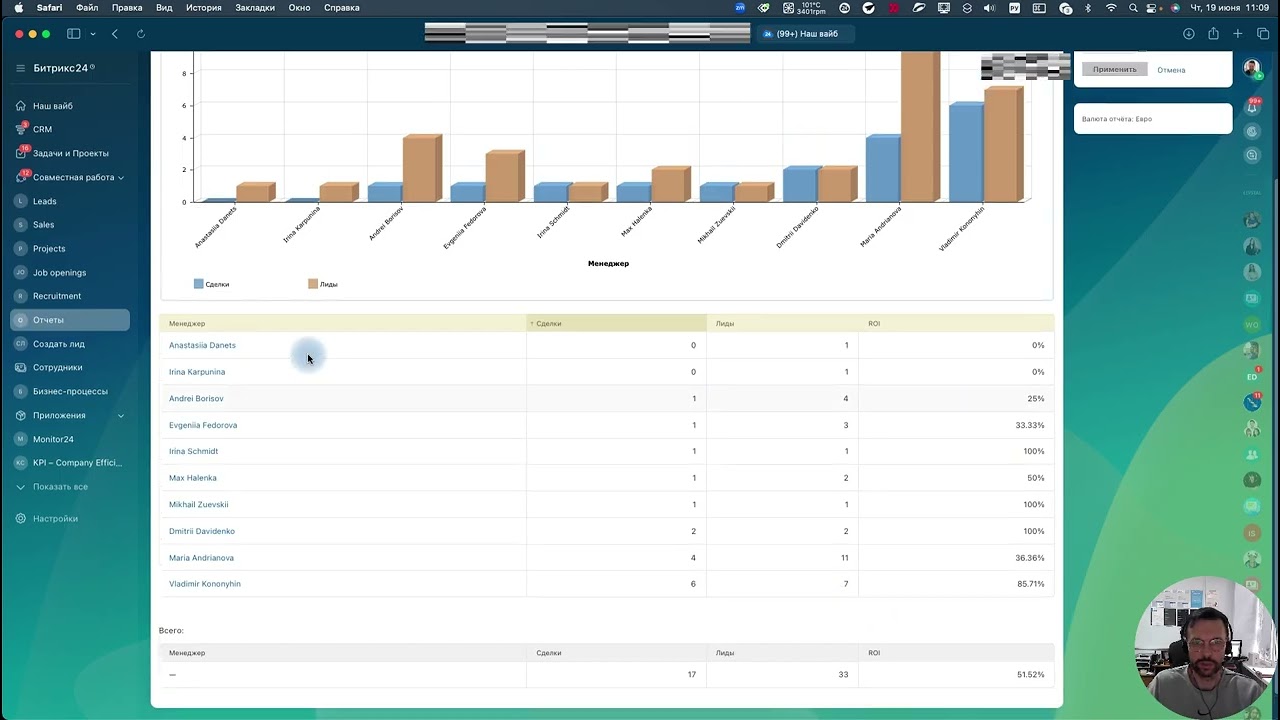Viewport: 1280px width, 720px height.
Task: Go back with Safari back arrow
Action: (115, 34)
